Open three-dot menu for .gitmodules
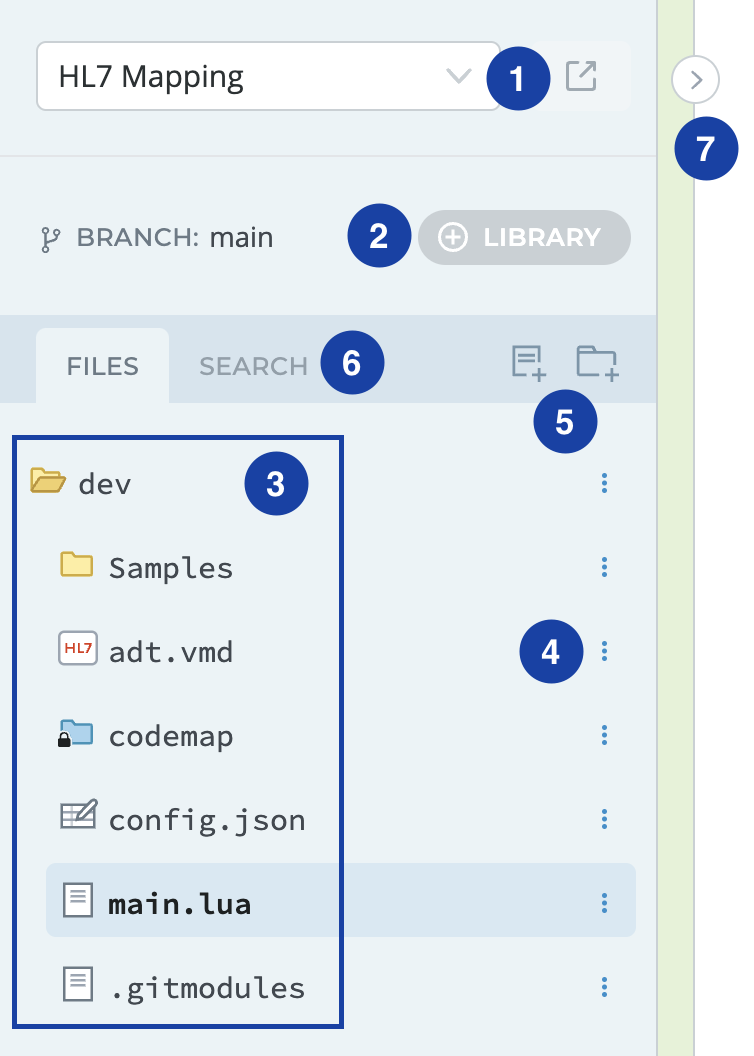The width and height of the screenshot is (754, 1056). 604,988
